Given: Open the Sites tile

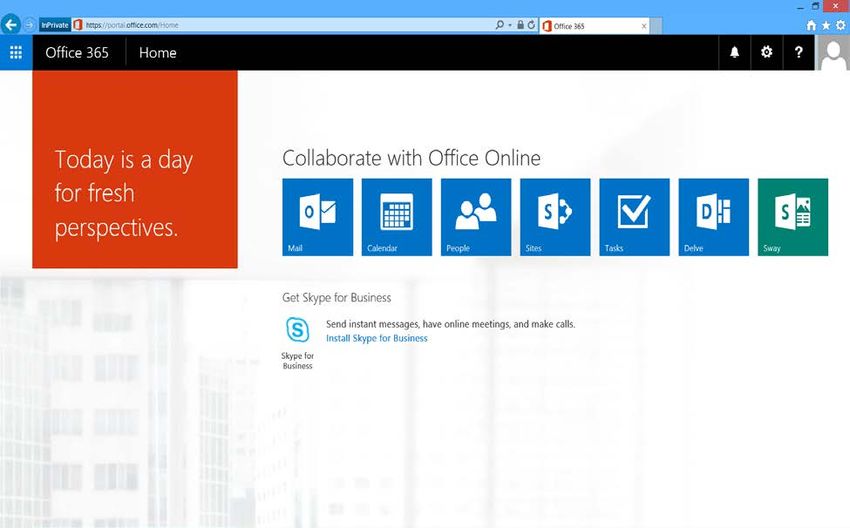Looking at the screenshot, I should tap(555, 217).
